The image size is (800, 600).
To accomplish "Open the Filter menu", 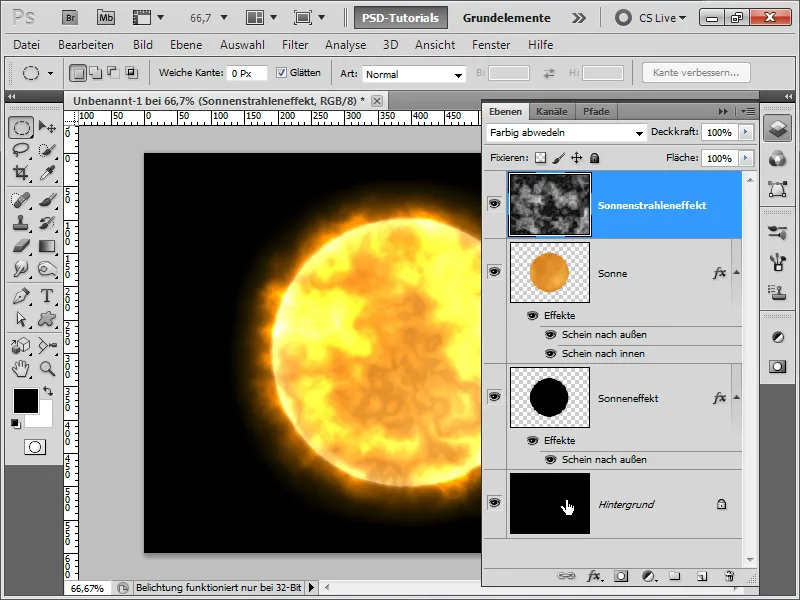I will coord(295,45).
